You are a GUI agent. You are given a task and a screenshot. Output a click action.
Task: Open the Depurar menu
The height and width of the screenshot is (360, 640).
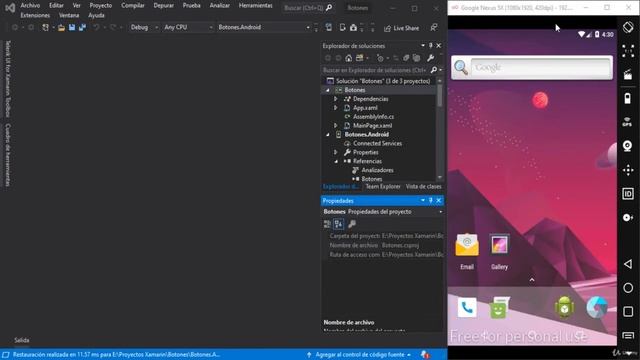(163, 6)
